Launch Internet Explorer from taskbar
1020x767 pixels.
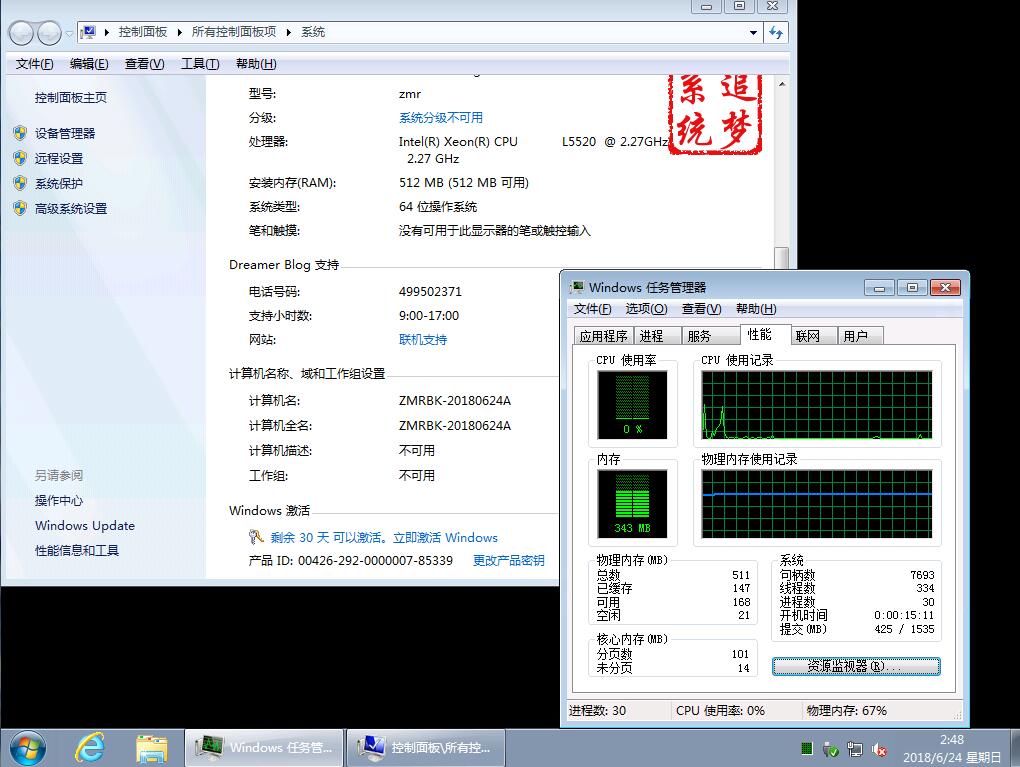(90, 747)
